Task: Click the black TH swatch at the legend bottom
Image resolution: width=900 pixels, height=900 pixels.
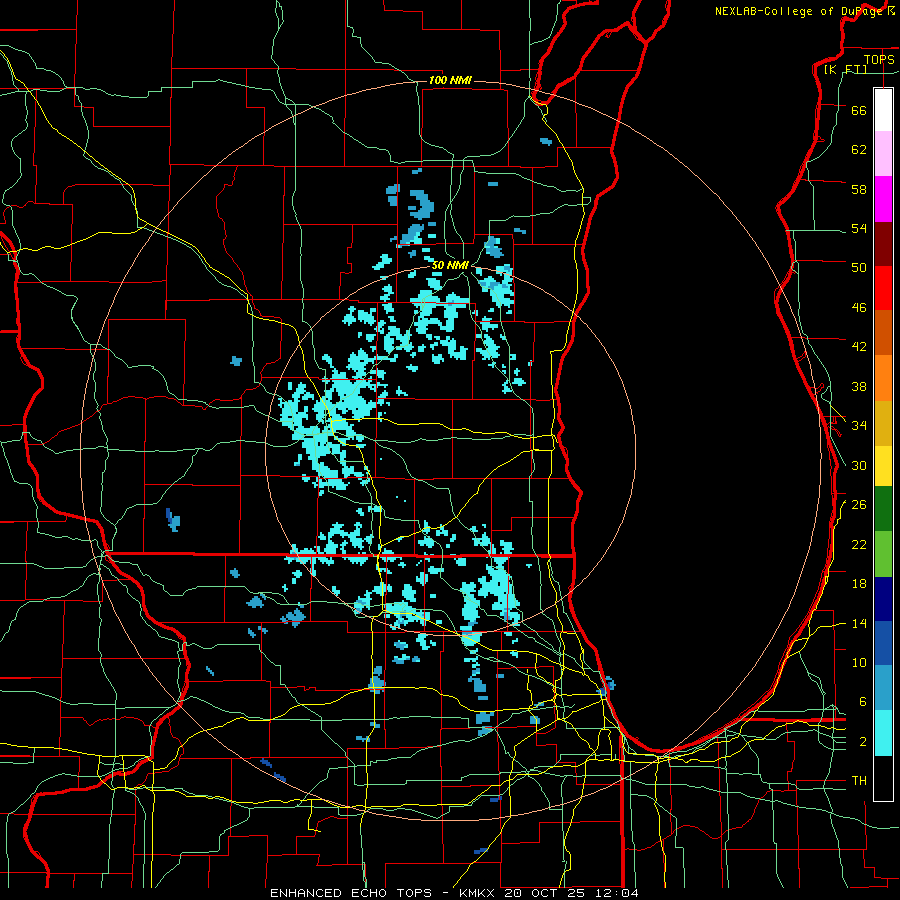Action: point(883,778)
